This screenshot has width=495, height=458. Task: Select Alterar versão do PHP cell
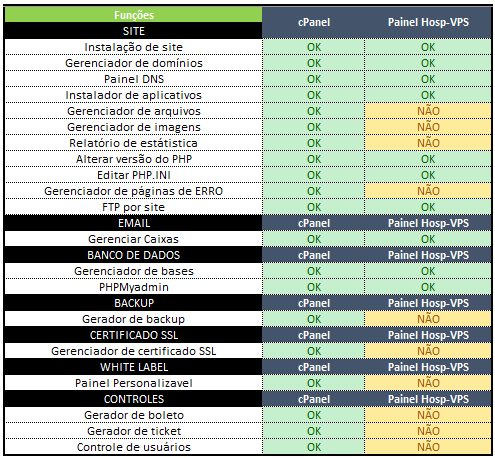point(134,159)
